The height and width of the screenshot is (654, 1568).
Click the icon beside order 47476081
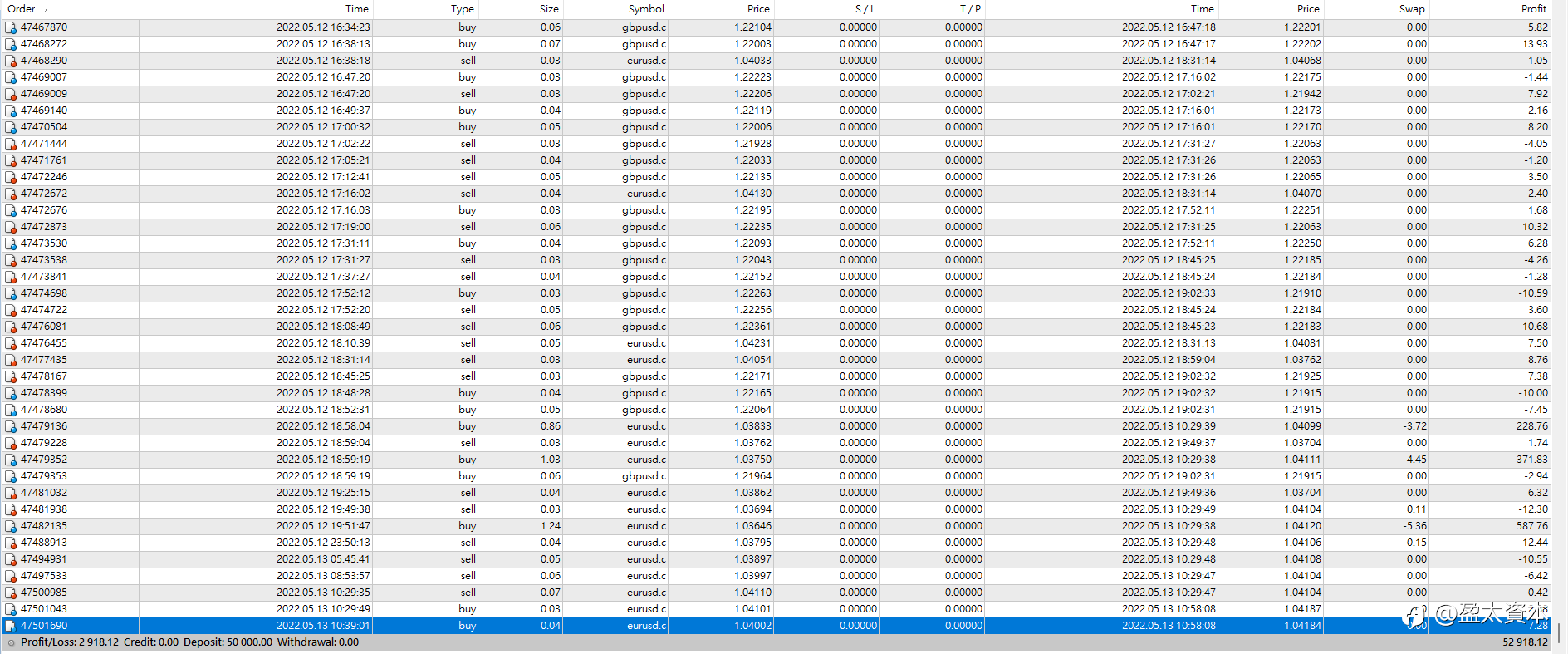pyautogui.click(x=11, y=327)
